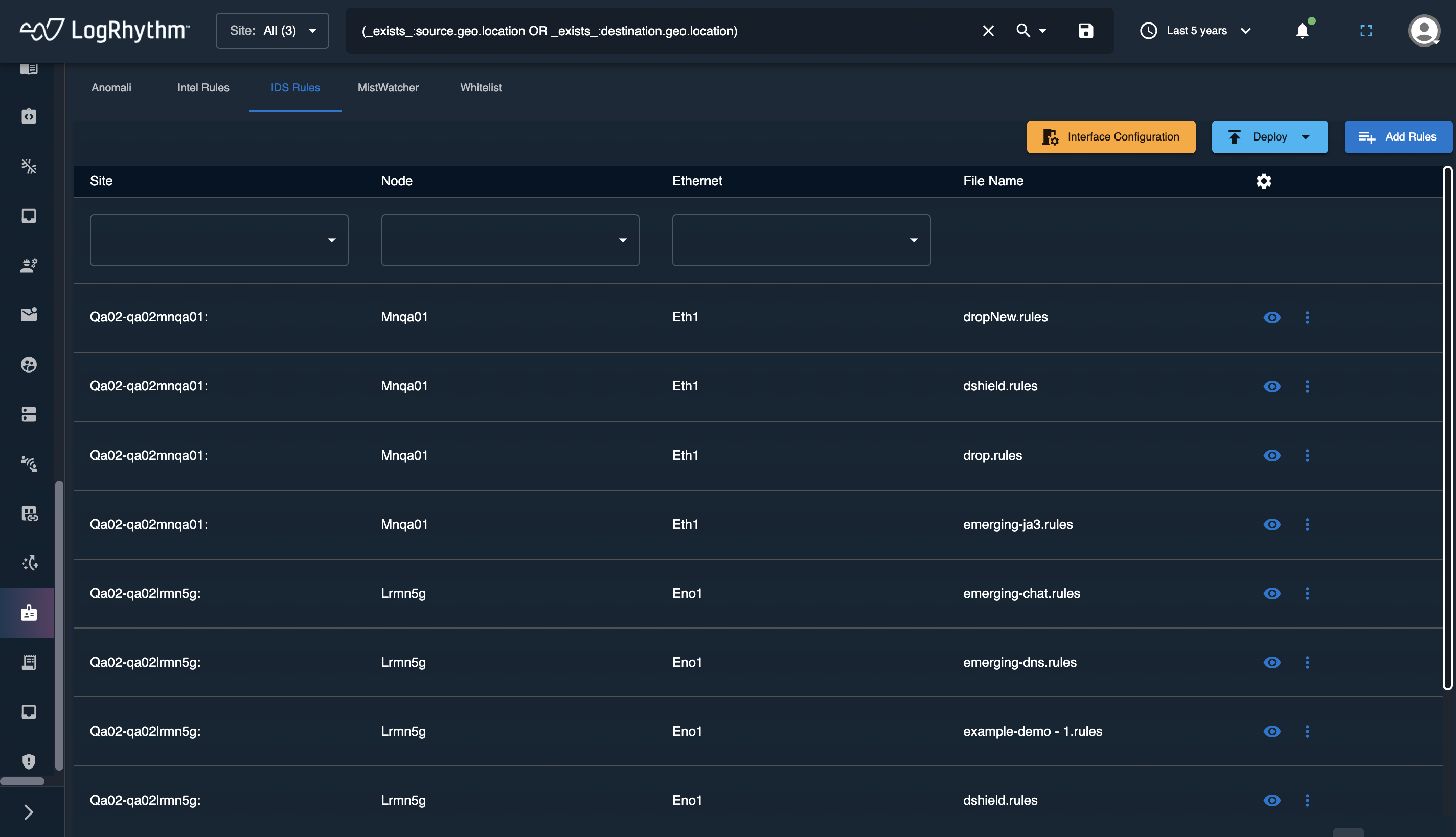Switch to the MistWatcher tab
Image resolution: width=1456 pixels, height=837 pixels.
(388, 88)
